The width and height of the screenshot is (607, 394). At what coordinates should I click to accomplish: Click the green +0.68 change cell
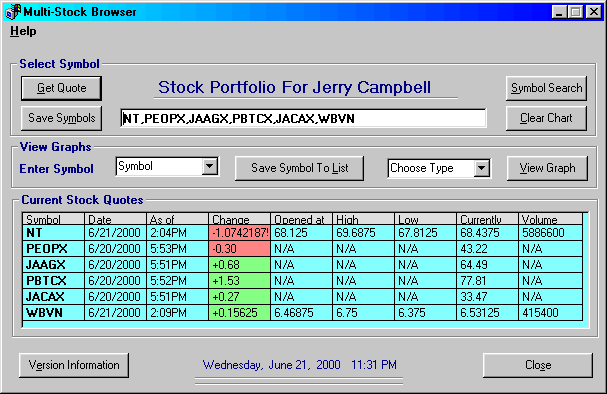pyautogui.click(x=239, y=265)
